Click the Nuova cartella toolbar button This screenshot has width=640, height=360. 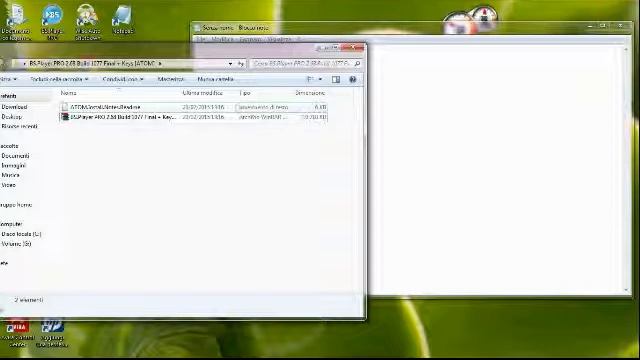point(216,79)
